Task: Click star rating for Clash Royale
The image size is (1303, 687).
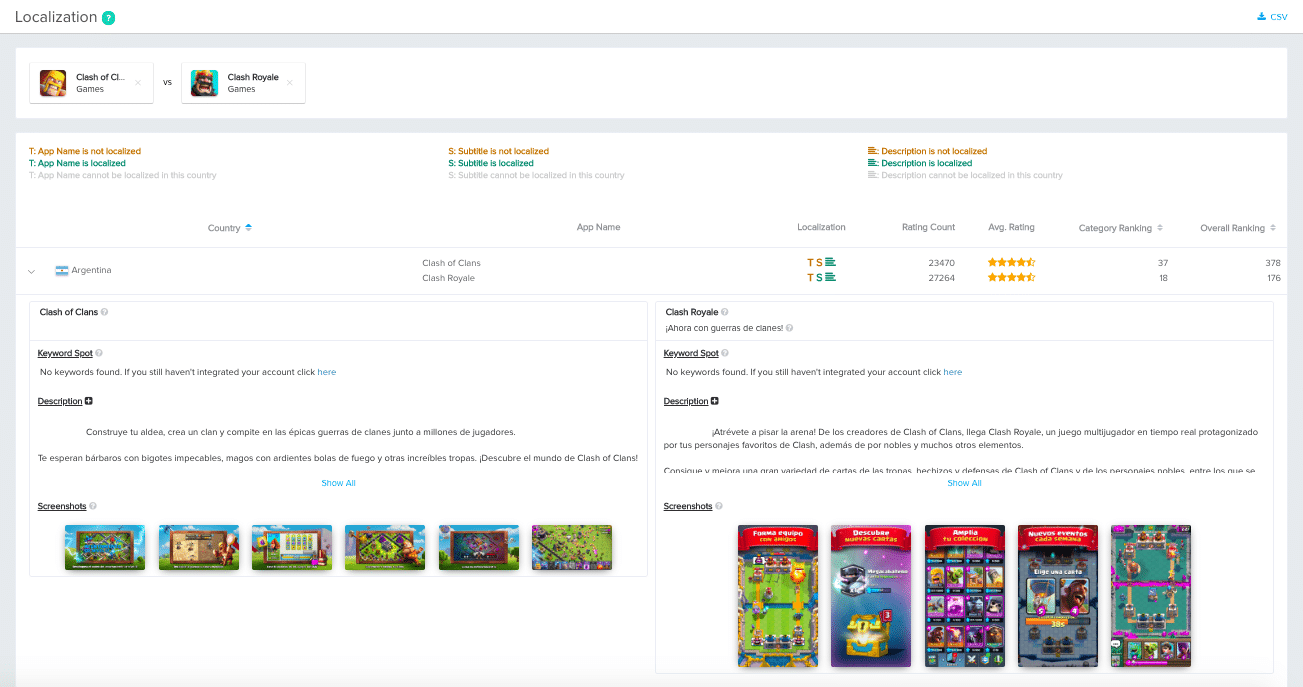Action: pyautogui.click(x=1011, y=278)
